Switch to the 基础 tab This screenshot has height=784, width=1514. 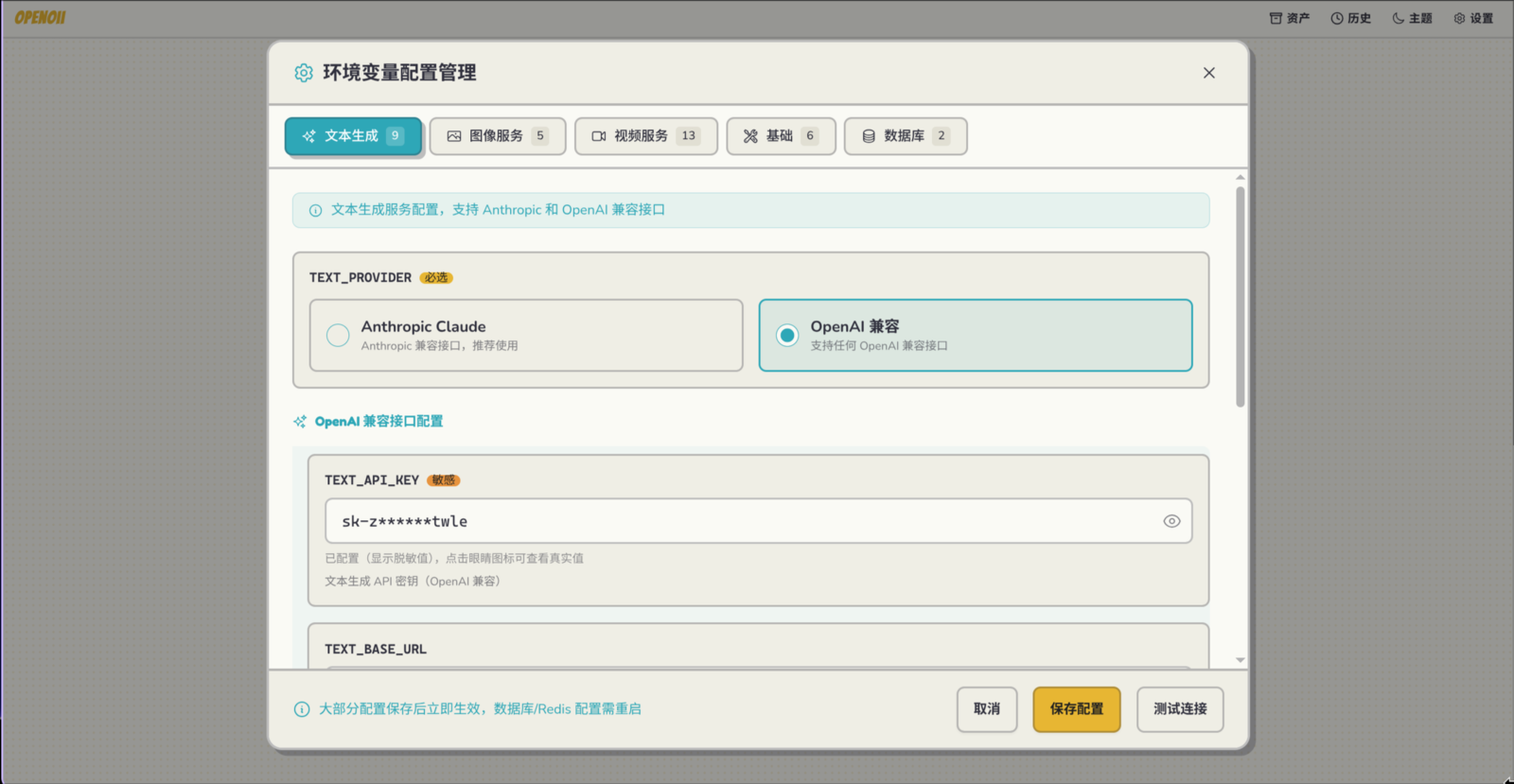781,136
